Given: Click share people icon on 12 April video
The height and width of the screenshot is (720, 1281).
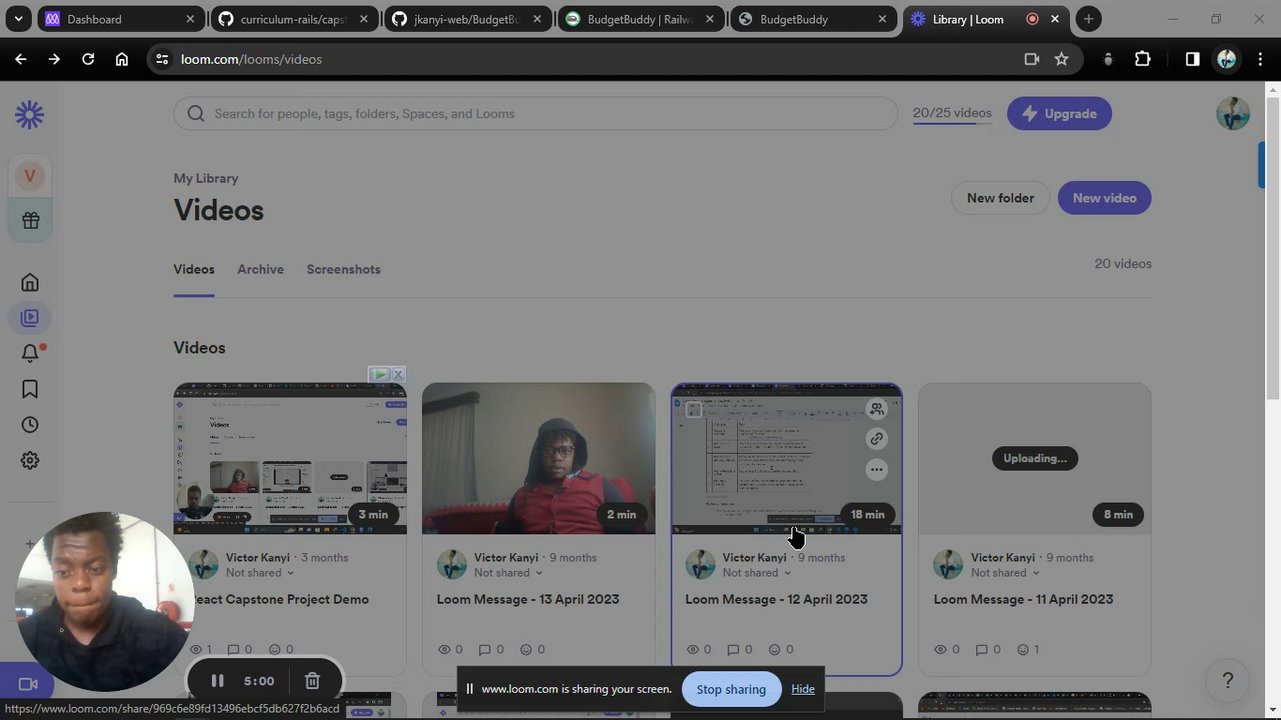Looking at the screenshot, I should pos(877,409).
